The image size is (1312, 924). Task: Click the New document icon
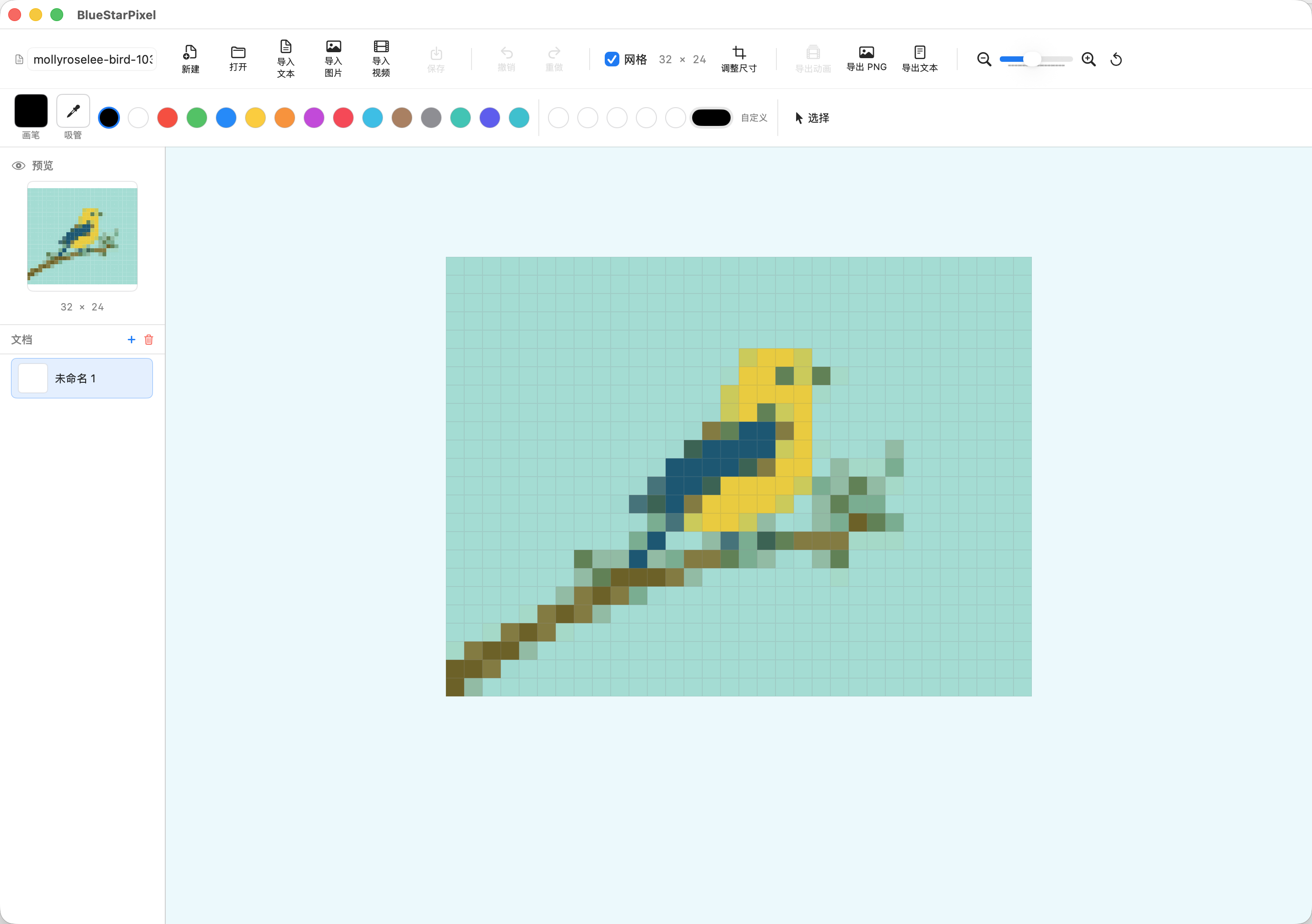[x=190, y=53]
